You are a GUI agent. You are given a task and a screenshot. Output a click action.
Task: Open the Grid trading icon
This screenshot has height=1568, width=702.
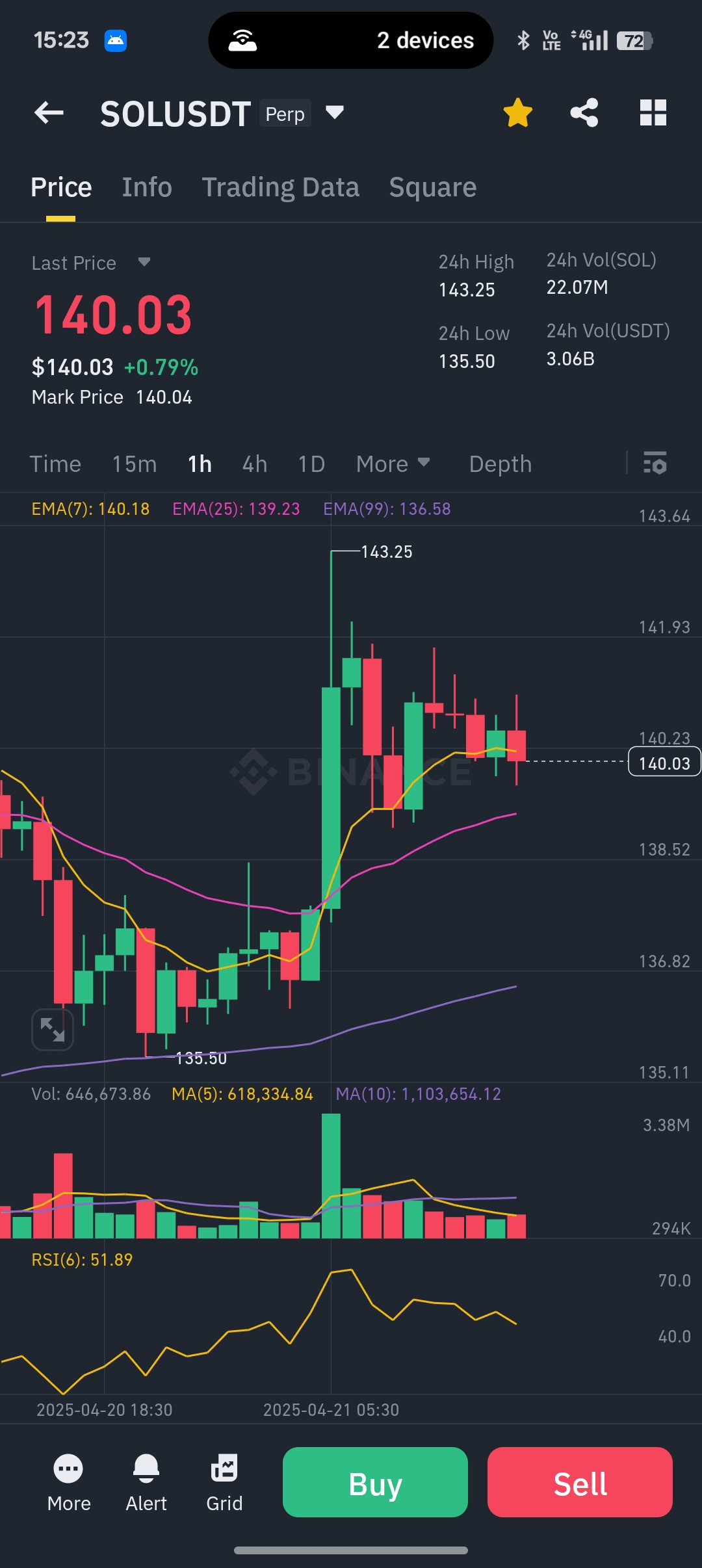[224, 1483]
